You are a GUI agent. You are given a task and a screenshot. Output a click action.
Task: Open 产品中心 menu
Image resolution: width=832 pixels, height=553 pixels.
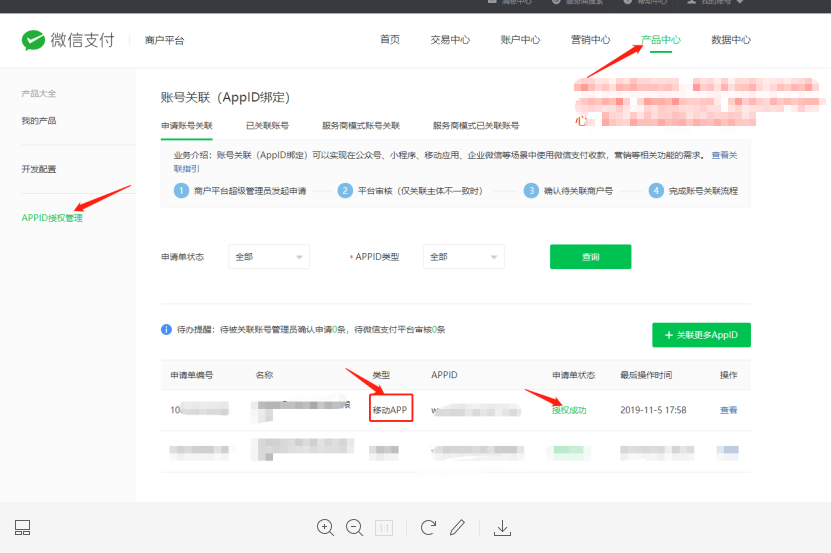(x=661, y=40)
